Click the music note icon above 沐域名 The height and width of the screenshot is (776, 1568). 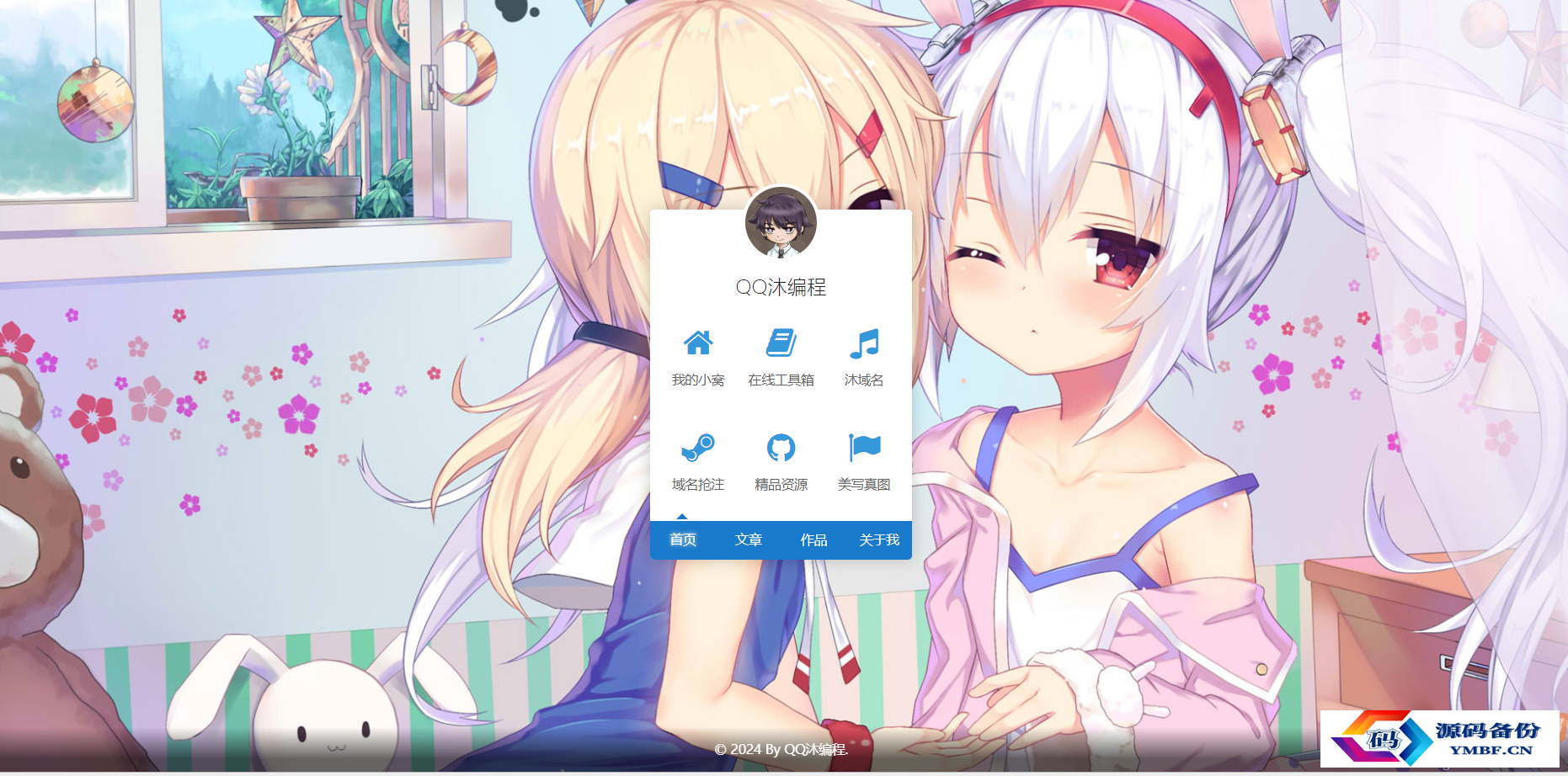864,343
